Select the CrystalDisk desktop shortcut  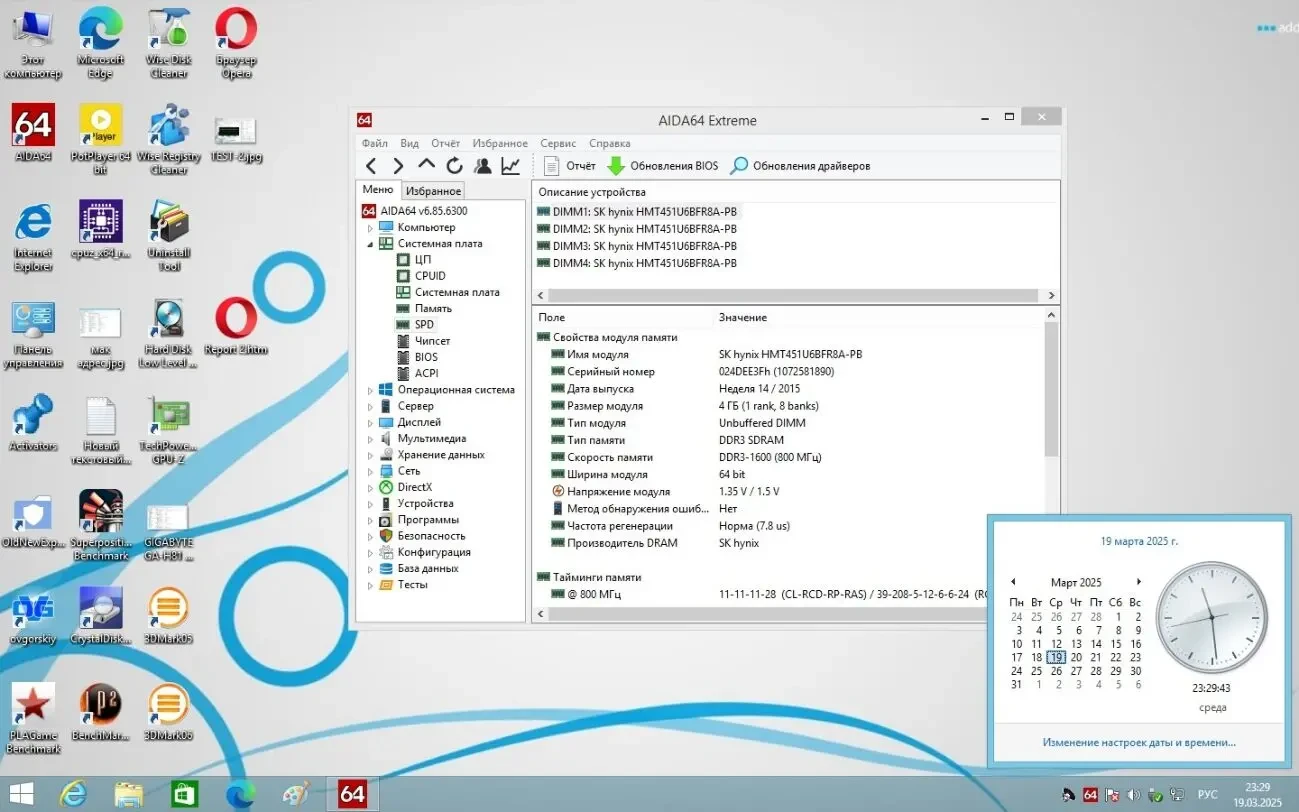[x=100, y=616]
